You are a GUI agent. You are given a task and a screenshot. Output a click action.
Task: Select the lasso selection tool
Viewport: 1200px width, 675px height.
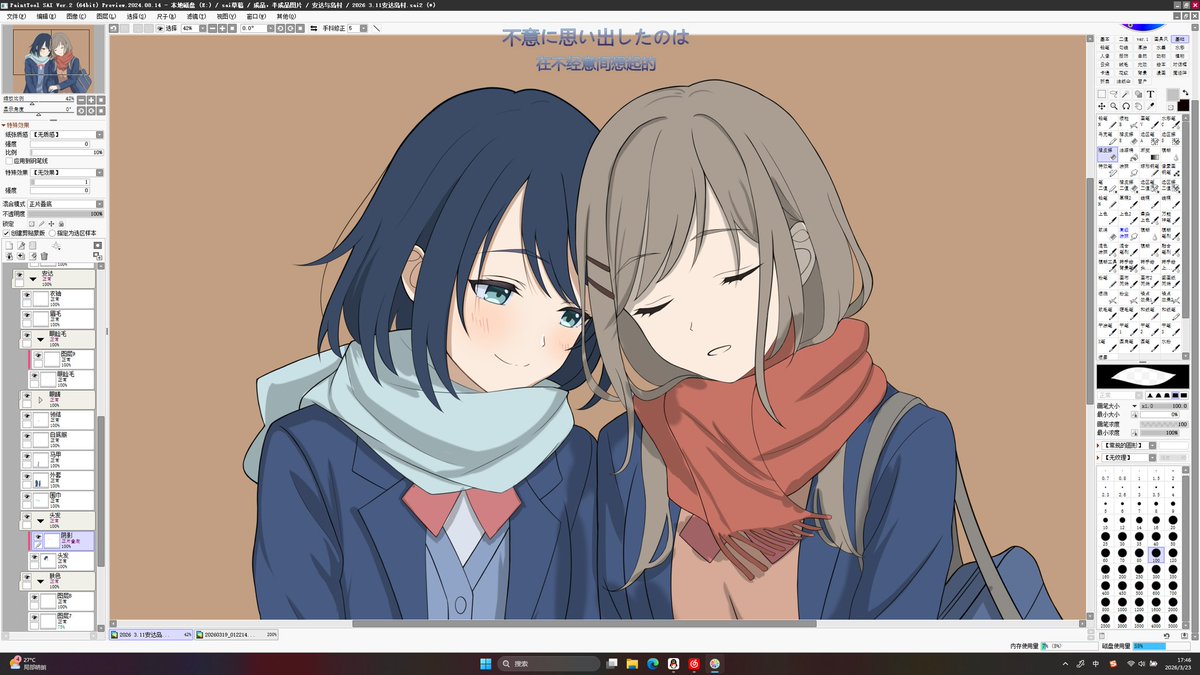[1113, 94]
